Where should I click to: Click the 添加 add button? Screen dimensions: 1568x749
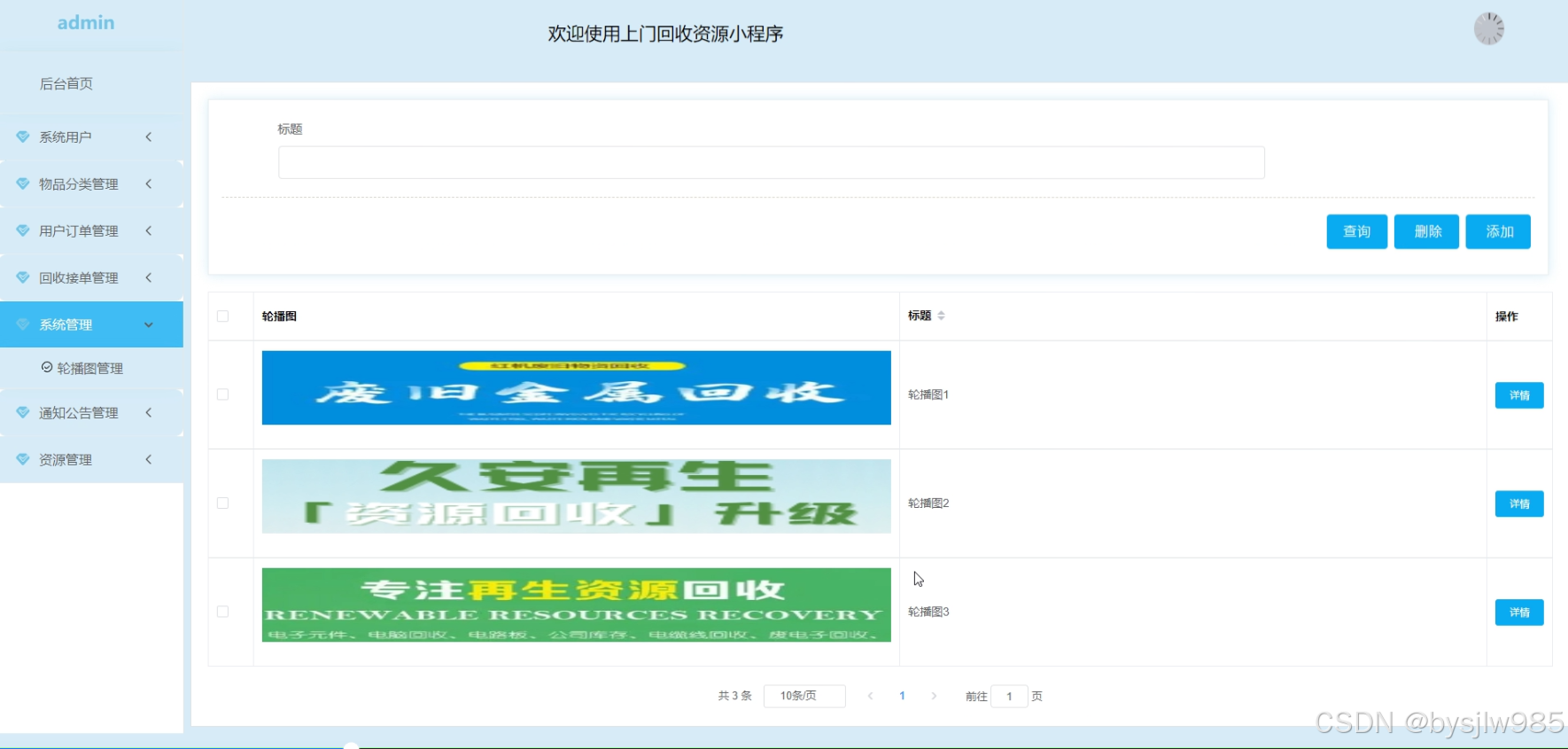tap(1498, 231)
